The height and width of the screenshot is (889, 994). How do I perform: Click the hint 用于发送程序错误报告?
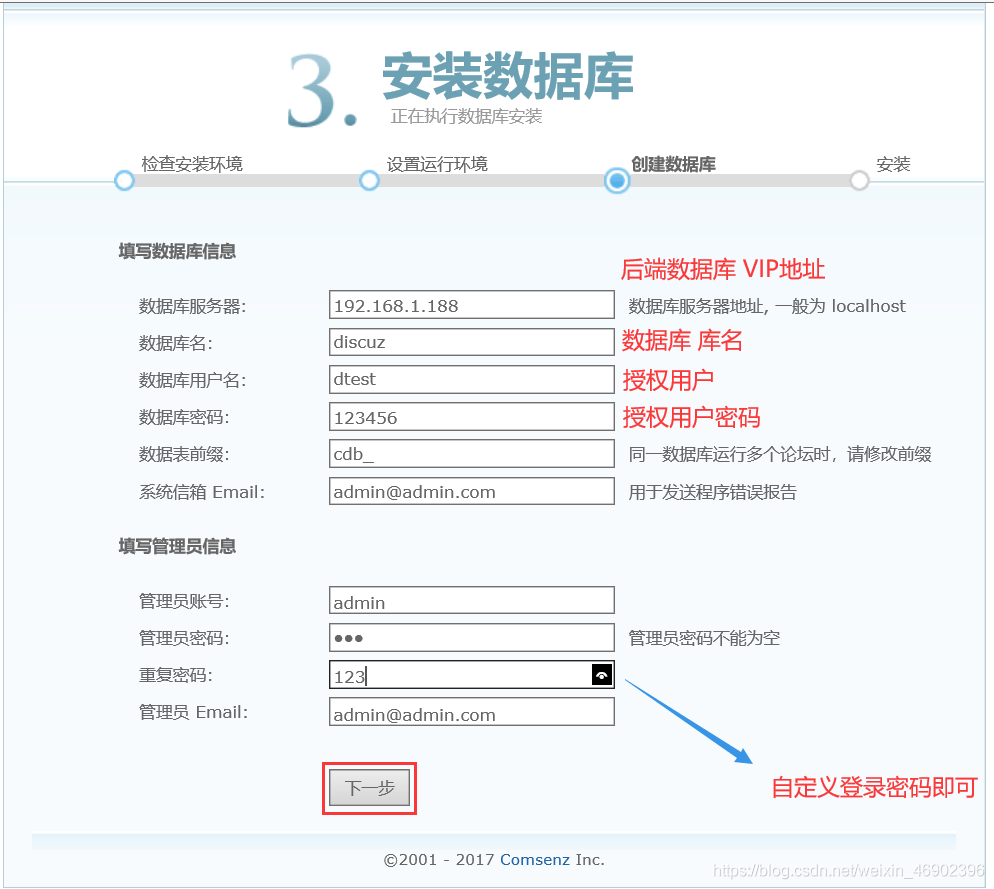click(713, 492)
